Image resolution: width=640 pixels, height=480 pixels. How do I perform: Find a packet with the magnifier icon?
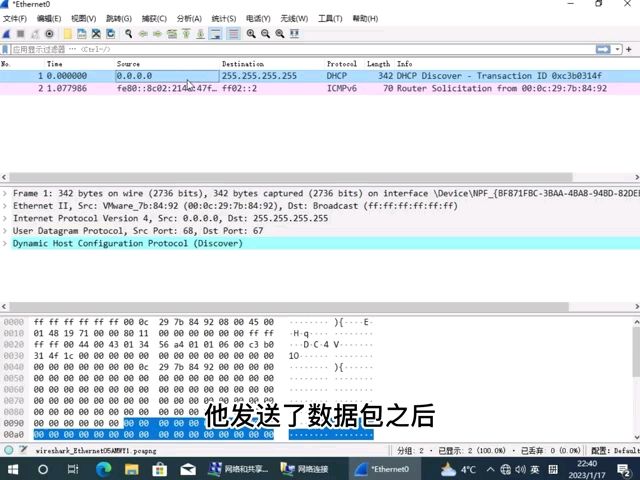click(x=129, y=34)
